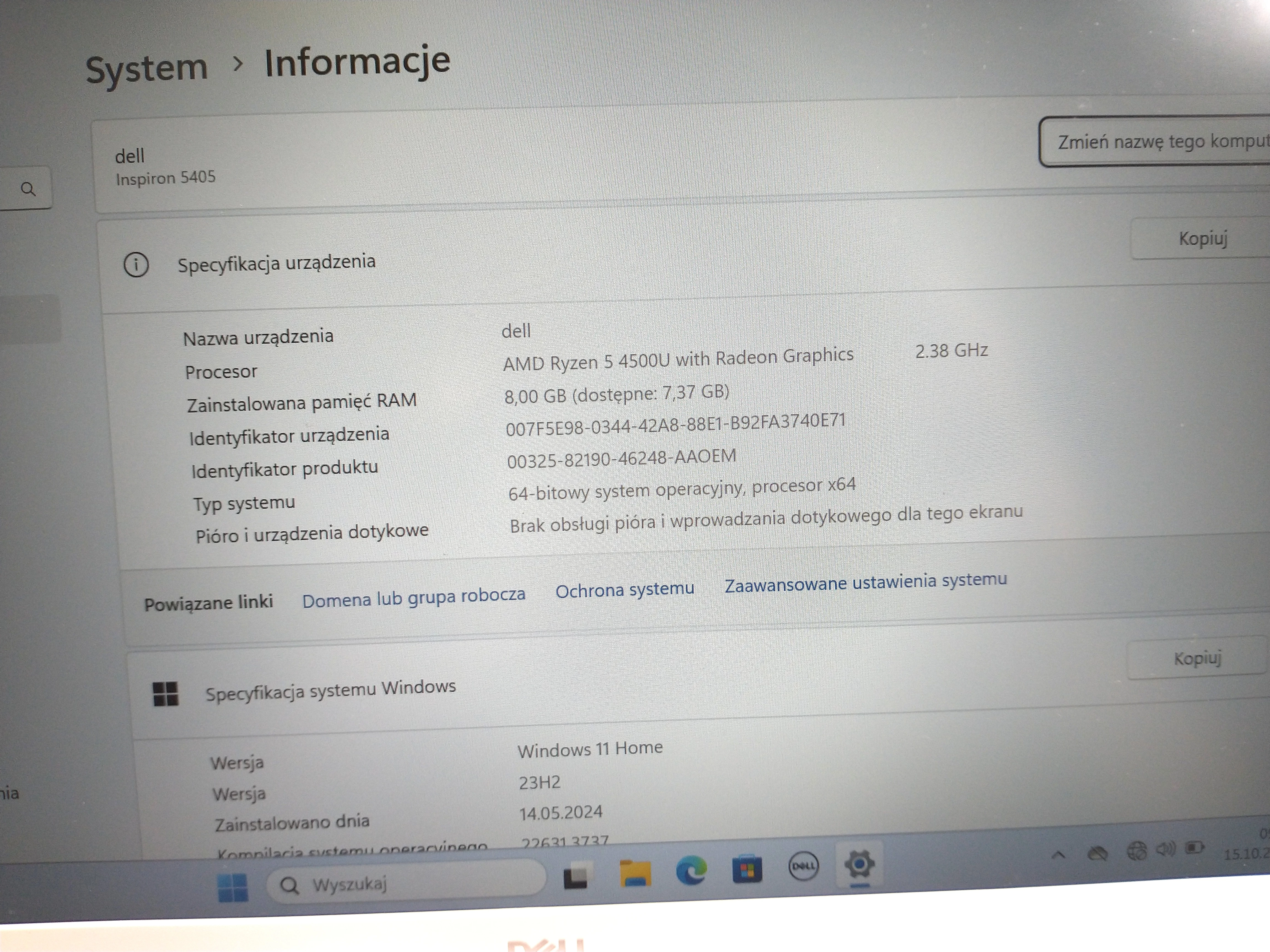Copy Windows specification with Kopiuj
The height and width of the screenshot is (952, 1270).
(x=1198, y=658)
